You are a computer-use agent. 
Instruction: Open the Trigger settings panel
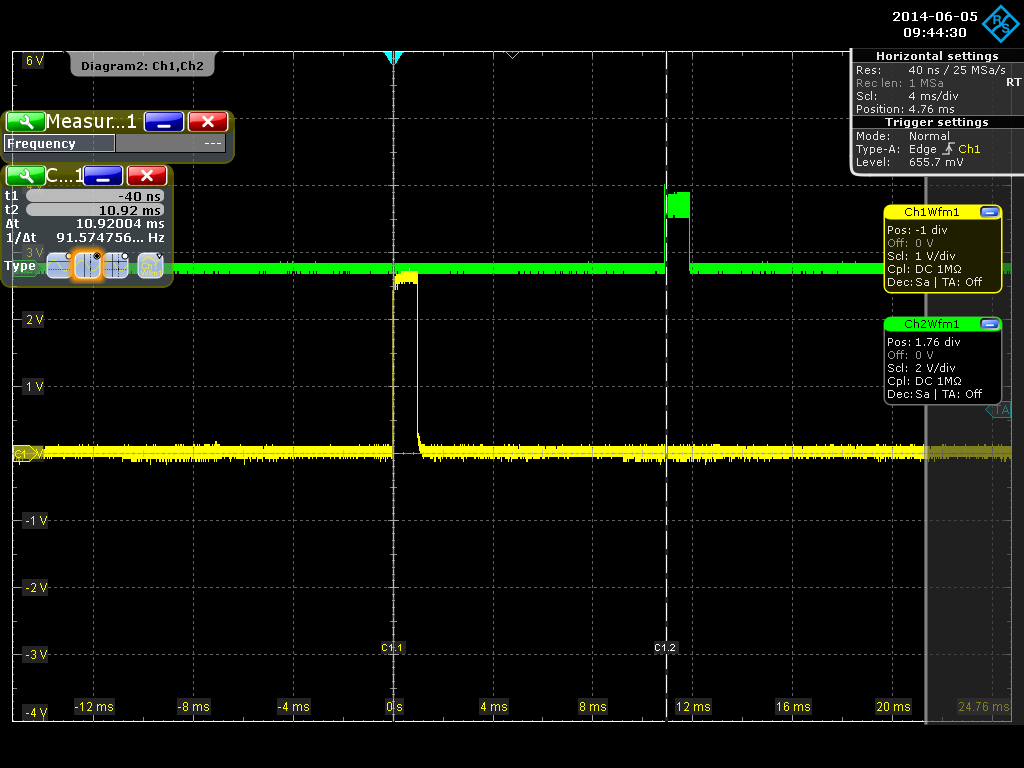tap(936, 122)
